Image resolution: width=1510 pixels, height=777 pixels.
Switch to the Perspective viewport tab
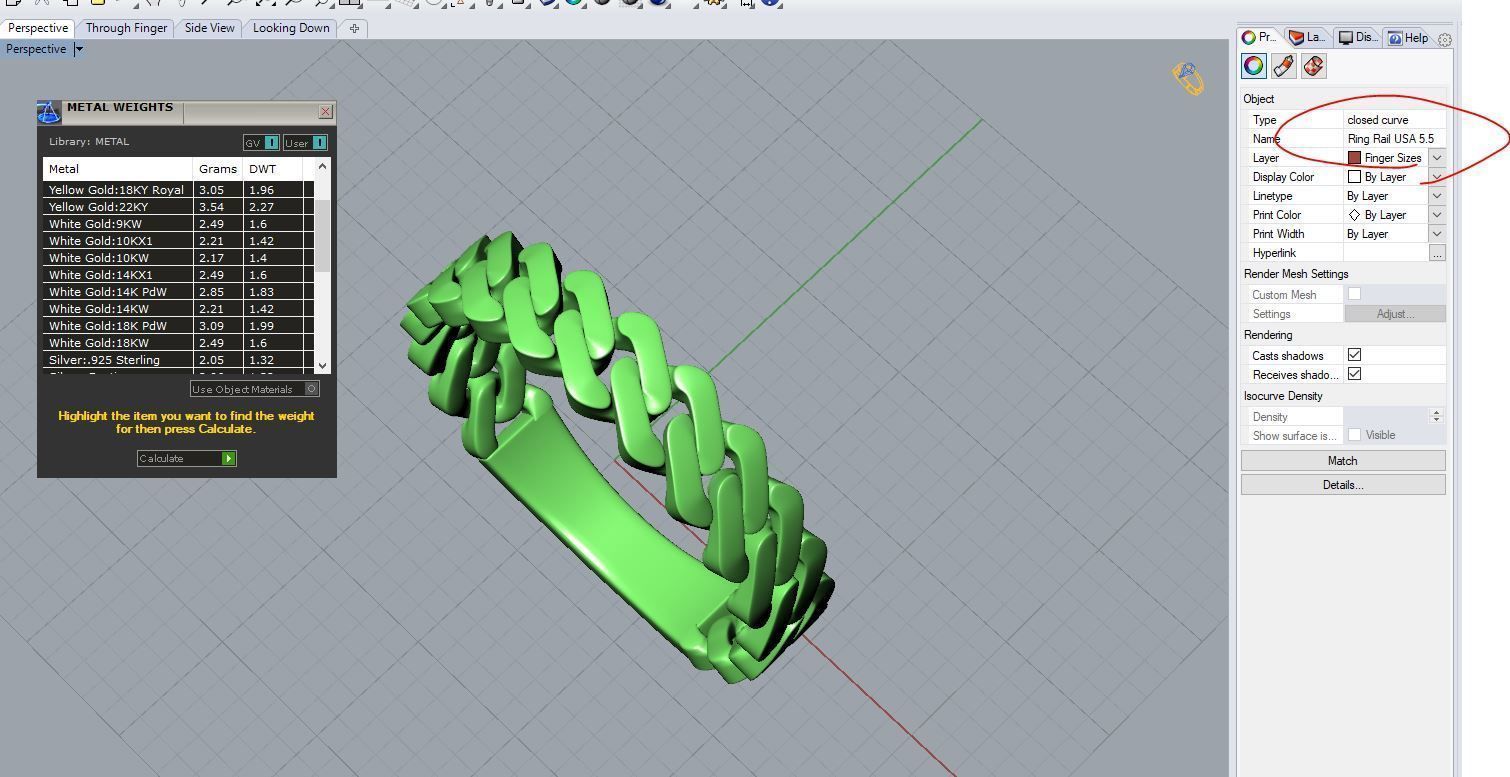click(38, 28)
